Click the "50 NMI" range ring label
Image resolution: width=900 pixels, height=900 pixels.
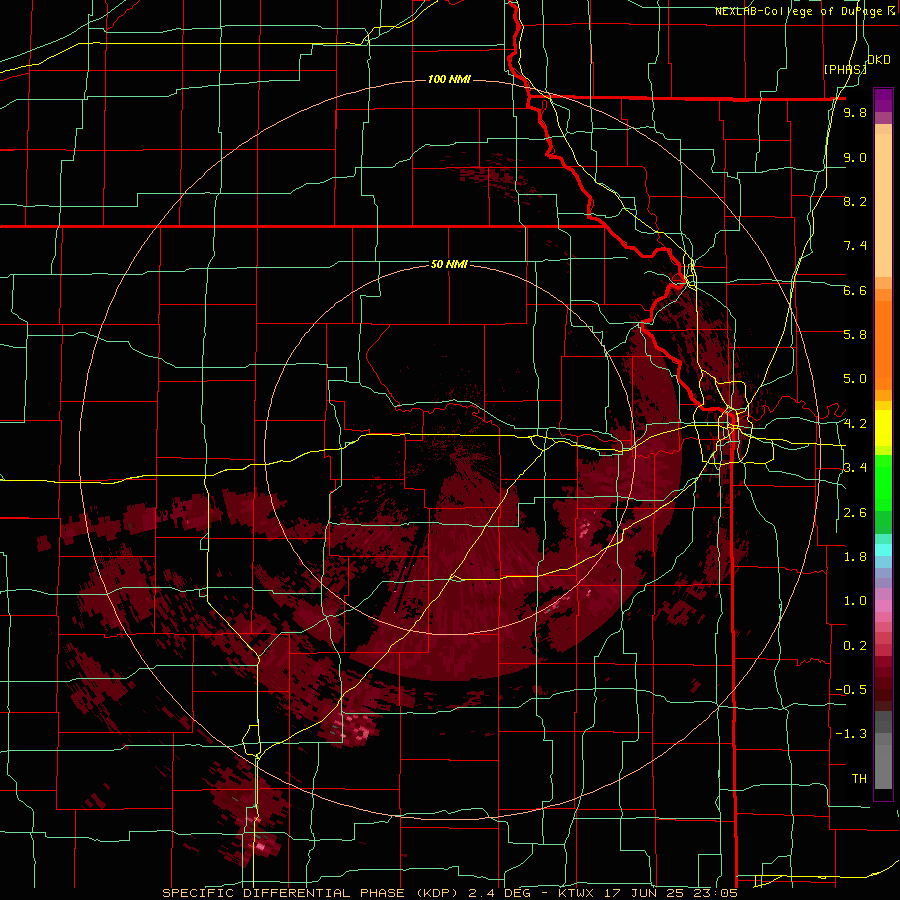coord(449,265)
